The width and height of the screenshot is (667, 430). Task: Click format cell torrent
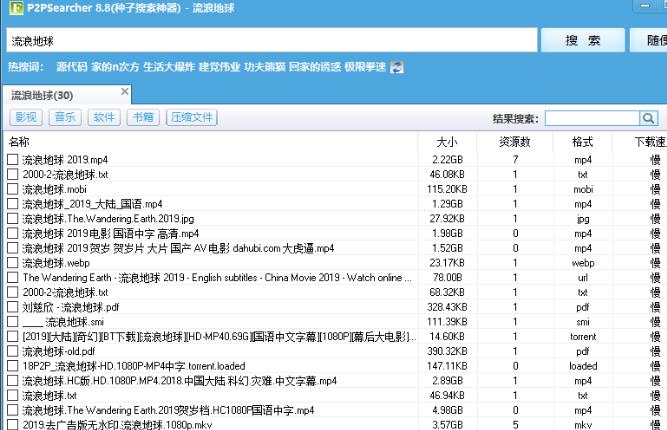coord(583,336)
